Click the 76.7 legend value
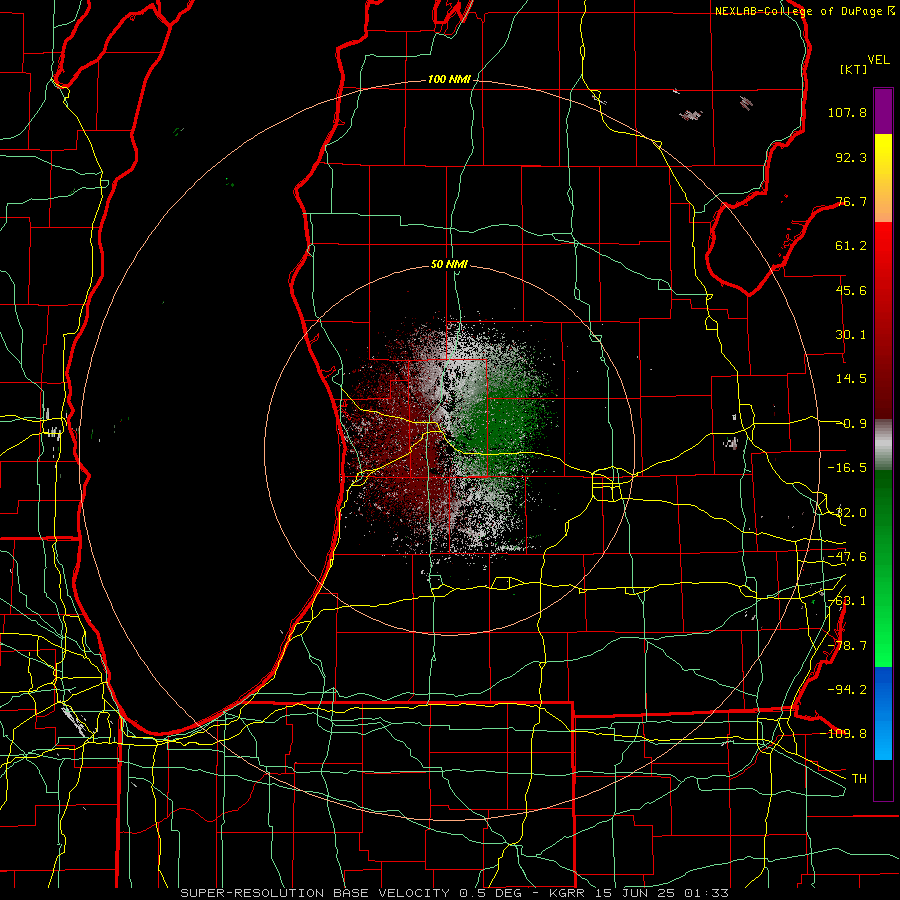The width and height of the screenshot is (900, 900). 851,201
